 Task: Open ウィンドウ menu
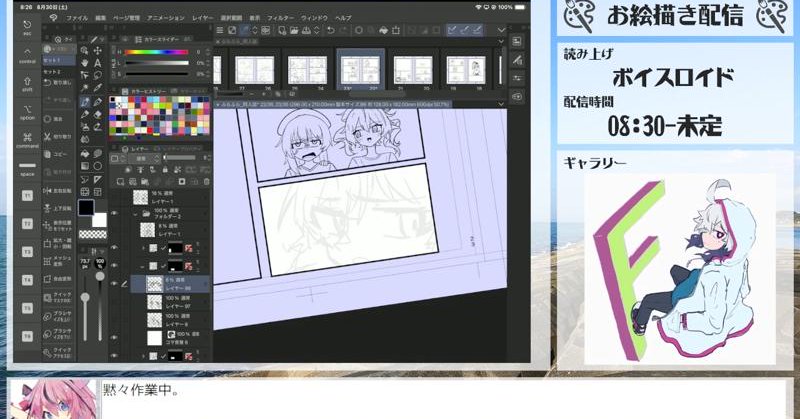(x=314, y=18)
